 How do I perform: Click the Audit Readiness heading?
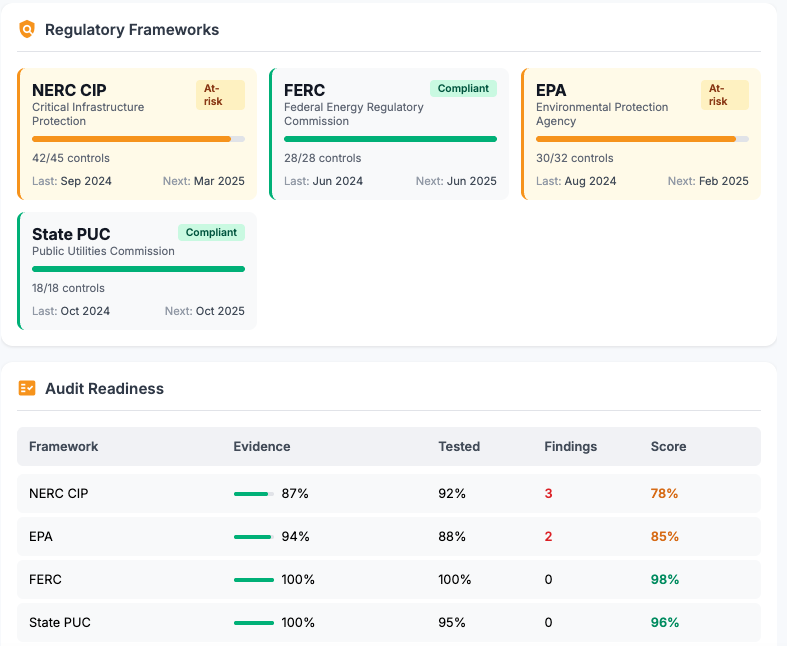point(104,389)
